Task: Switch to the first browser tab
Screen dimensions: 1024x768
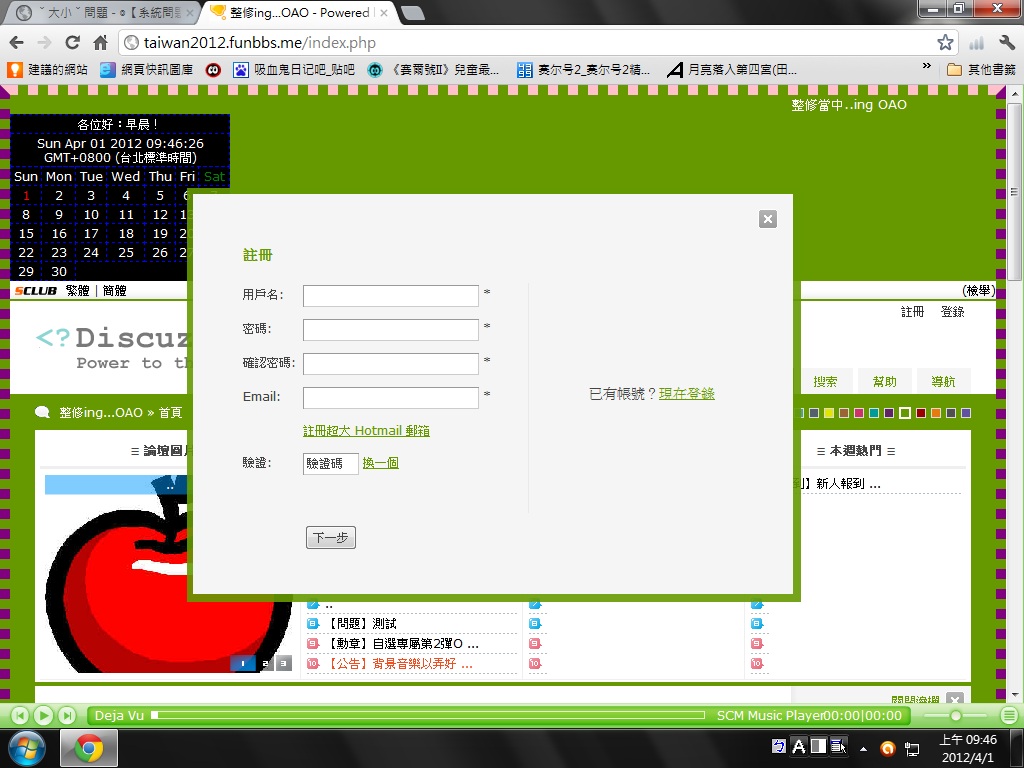Action: (x=100, y=13)
